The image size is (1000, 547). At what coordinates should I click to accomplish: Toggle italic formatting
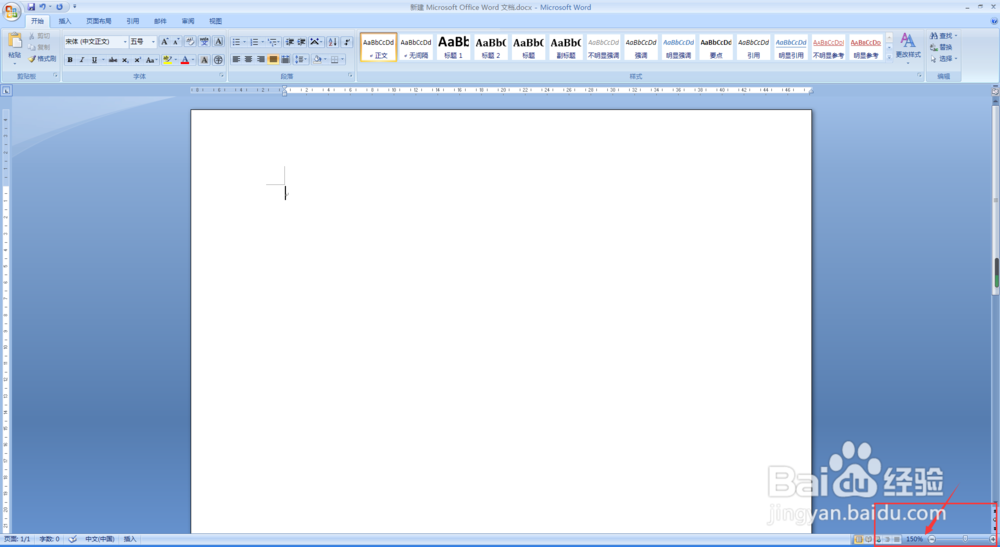point(82,60)
